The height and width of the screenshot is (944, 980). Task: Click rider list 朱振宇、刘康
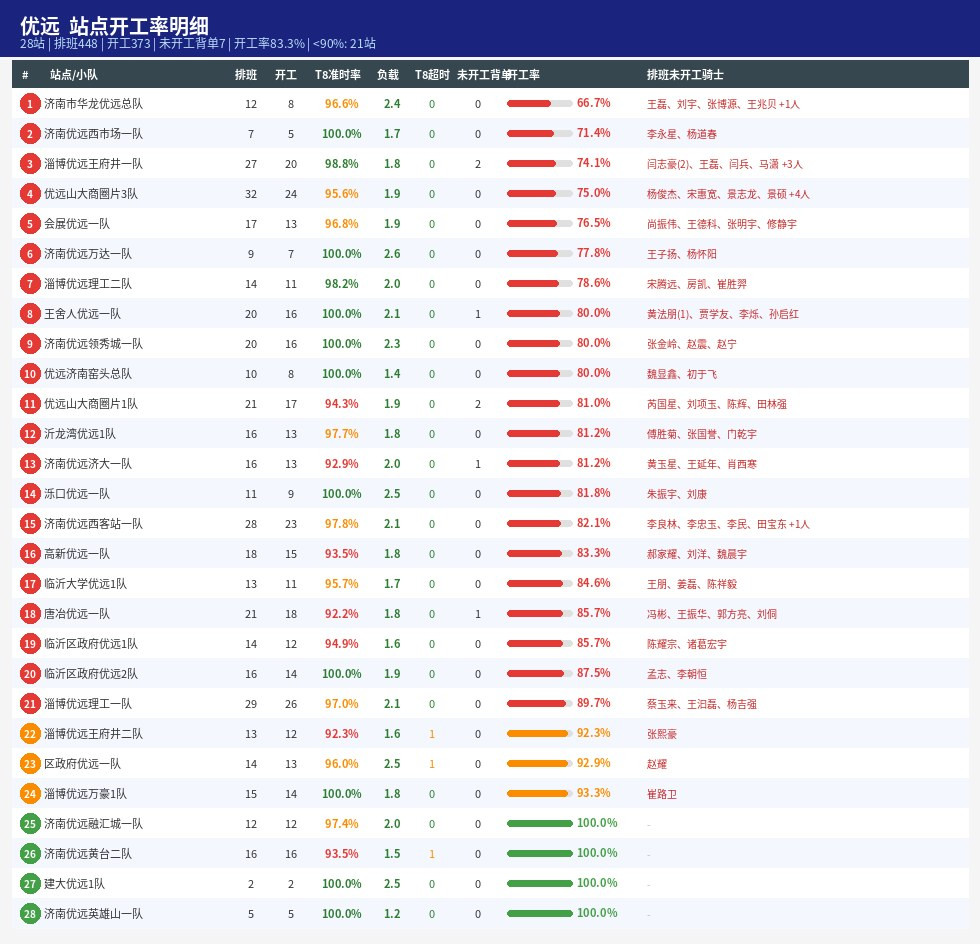676,494
